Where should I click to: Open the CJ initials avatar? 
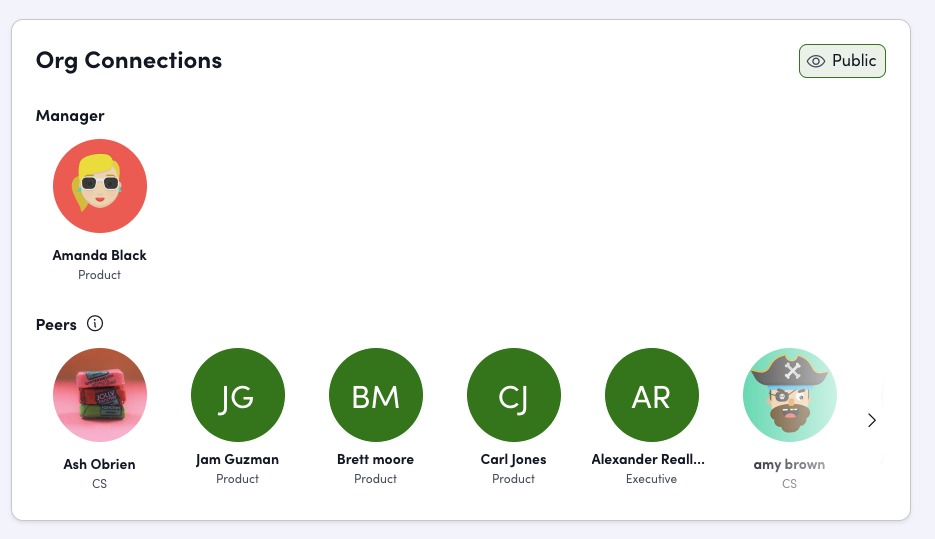coord(514,395)
